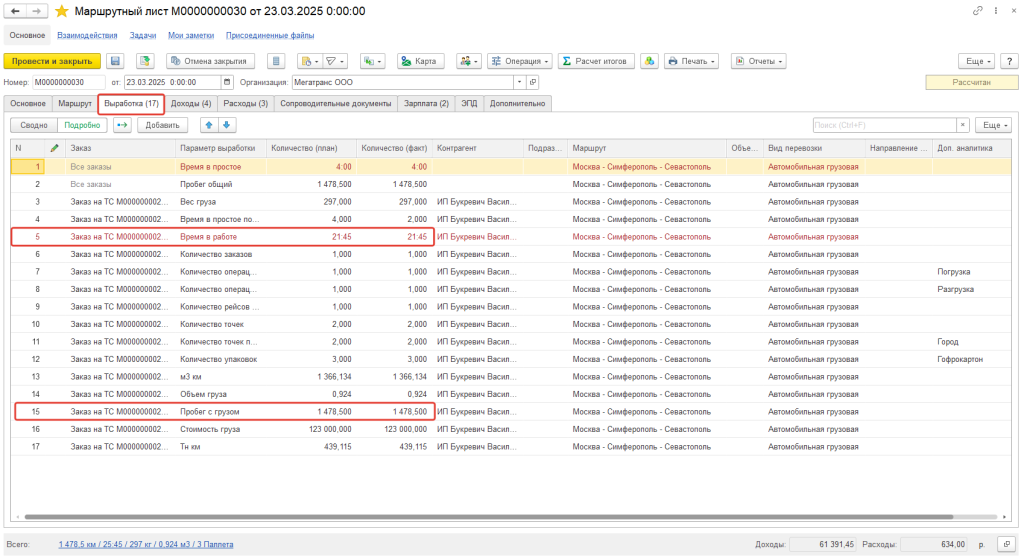Screen dimensions: 1024x558
Task: Copy the document link via the chain icon
Action: click(x=976, y=11)
